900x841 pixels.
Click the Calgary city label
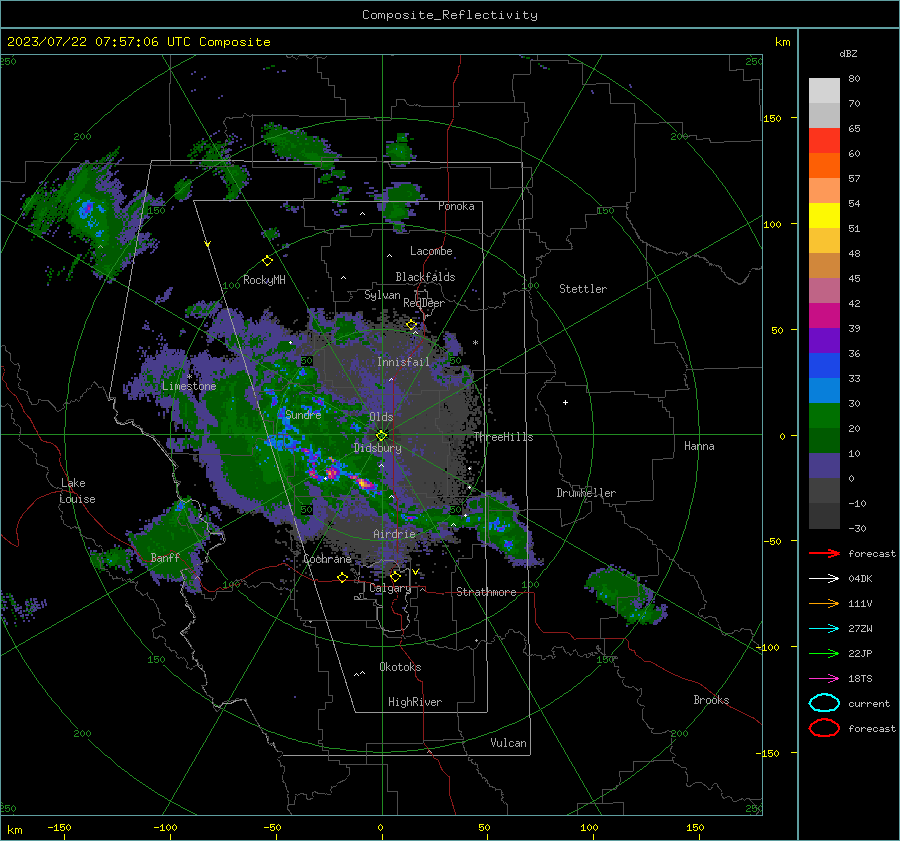[390, 588]
